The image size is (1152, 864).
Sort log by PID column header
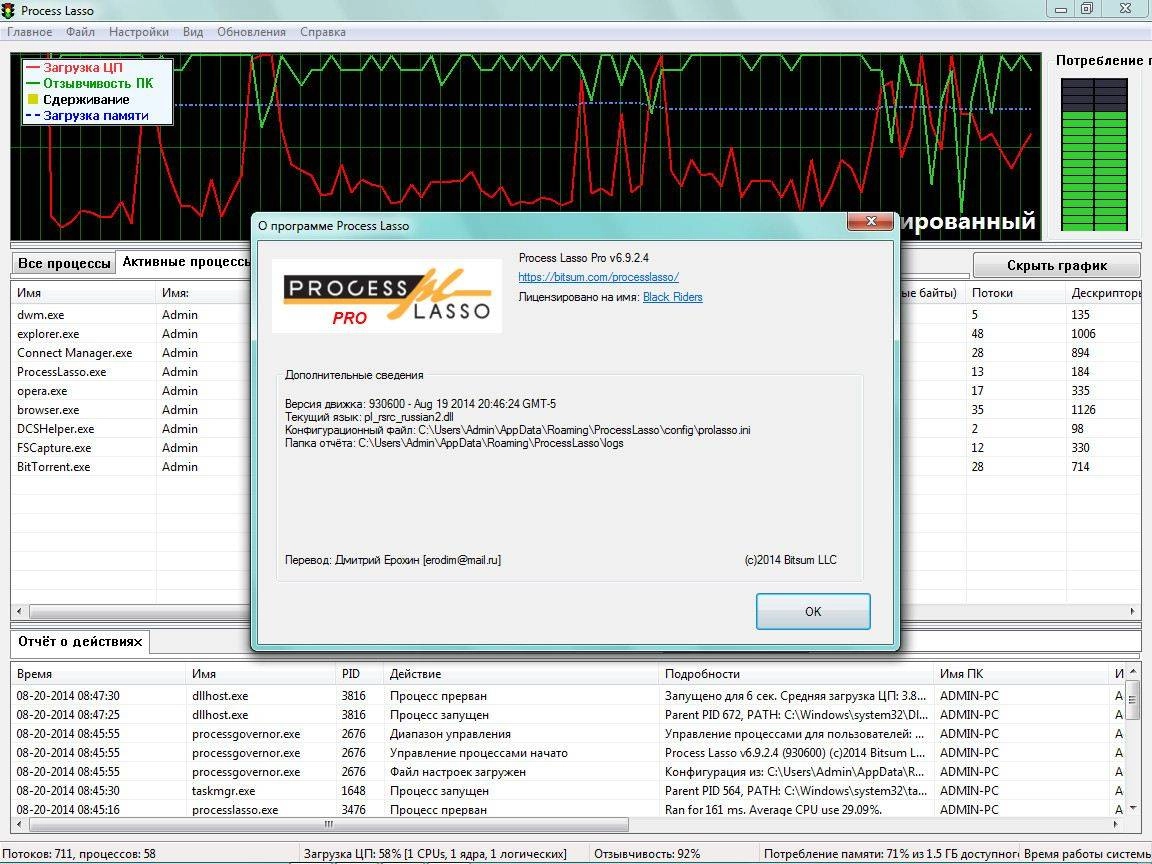[x=358, y=674]
